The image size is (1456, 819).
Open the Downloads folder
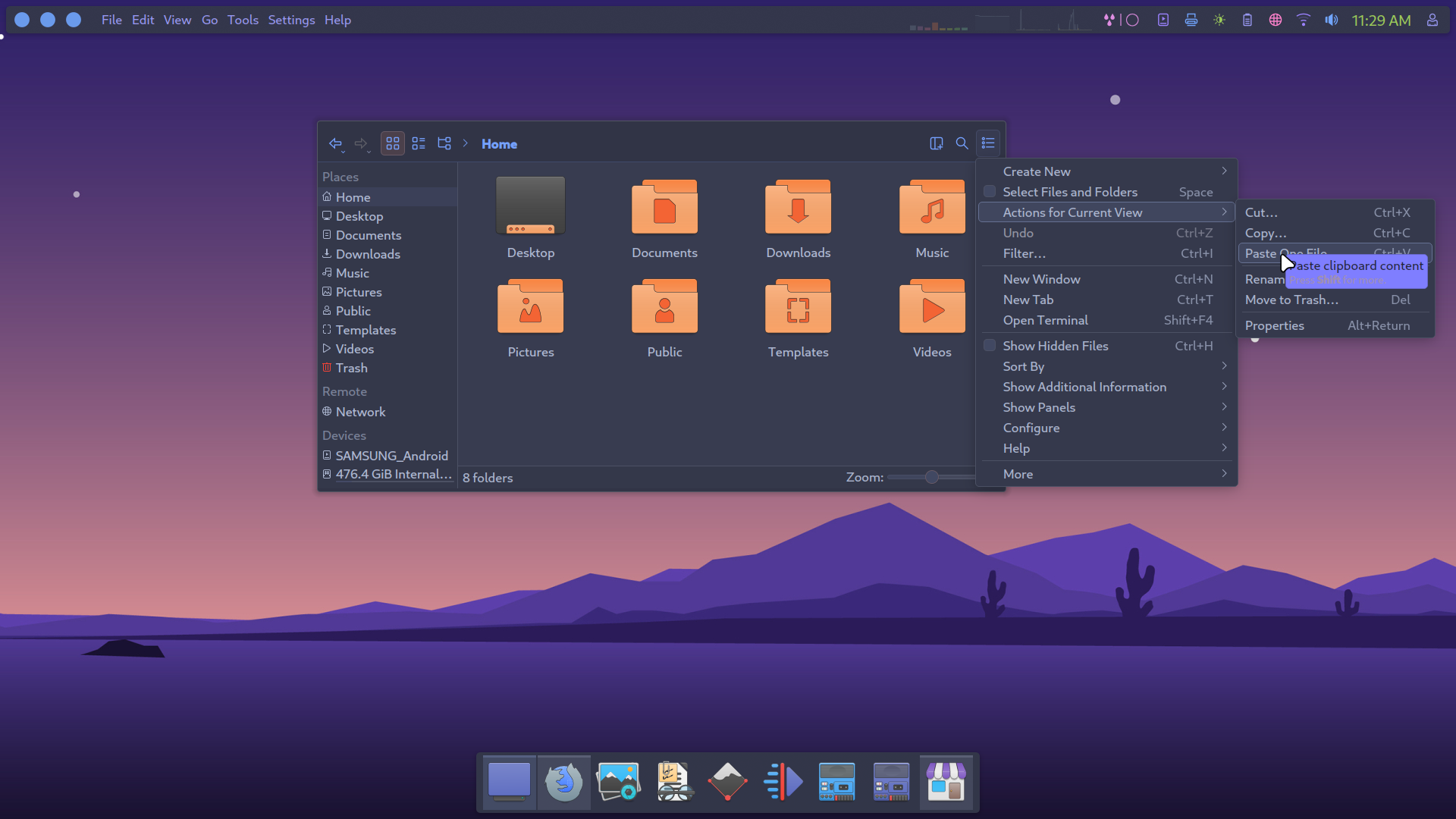[x=798, y=218]
